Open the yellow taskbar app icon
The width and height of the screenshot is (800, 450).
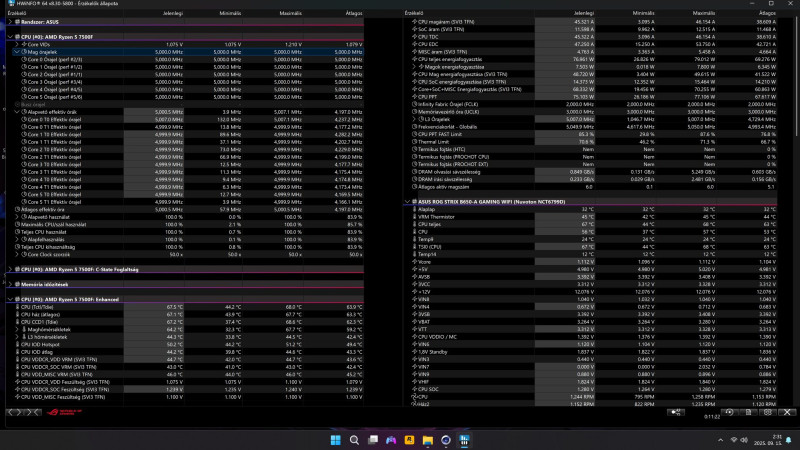409,440
